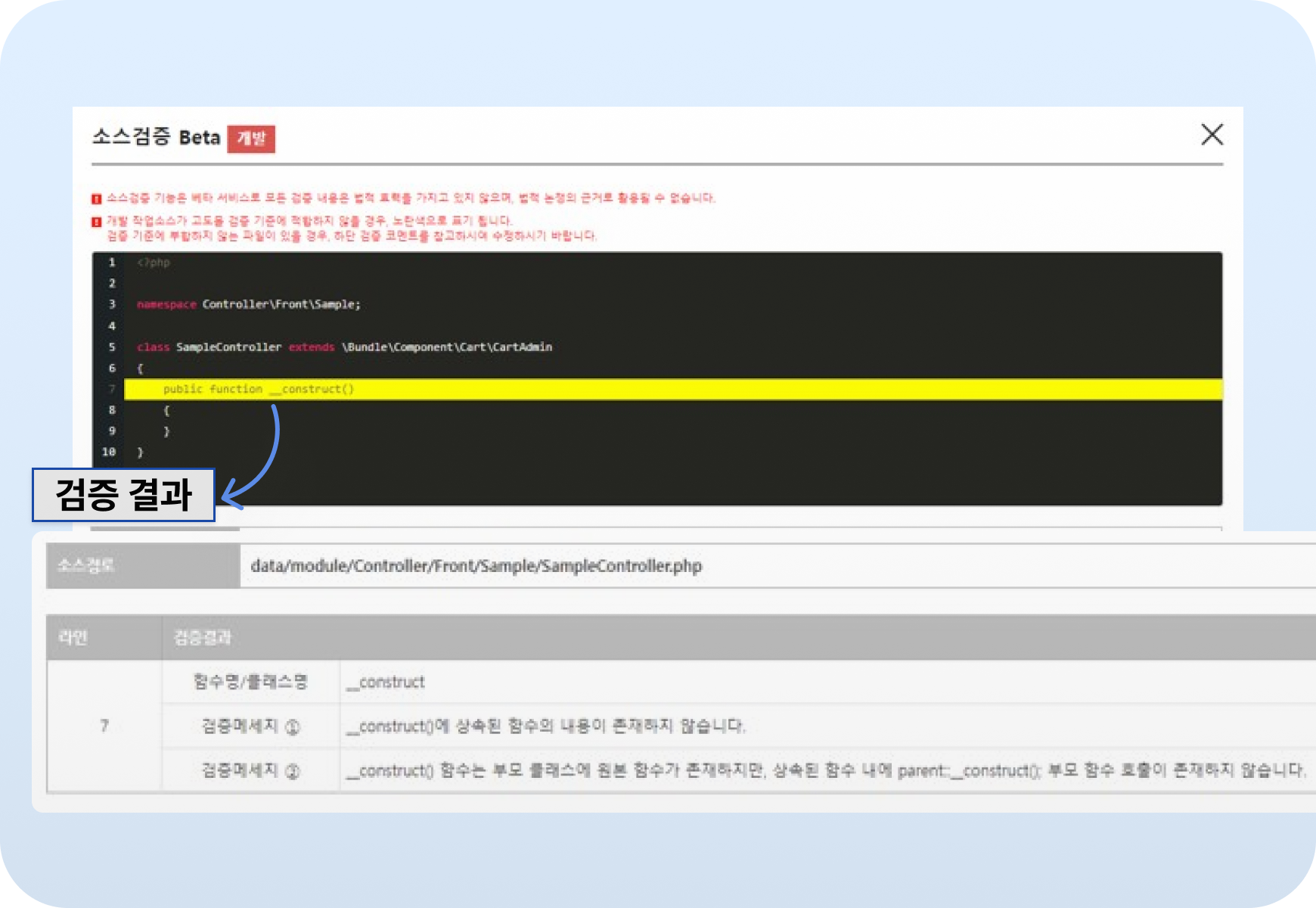Click the first red warning notice icon
This screenshot has height=908, width=1316.
click(x=97, y=199)
